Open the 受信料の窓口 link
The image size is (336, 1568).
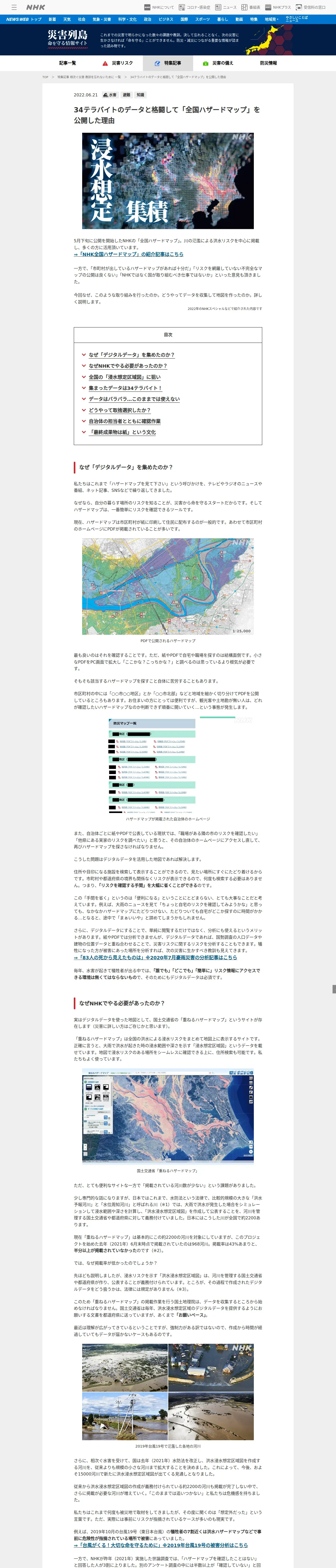pos(310,7)
